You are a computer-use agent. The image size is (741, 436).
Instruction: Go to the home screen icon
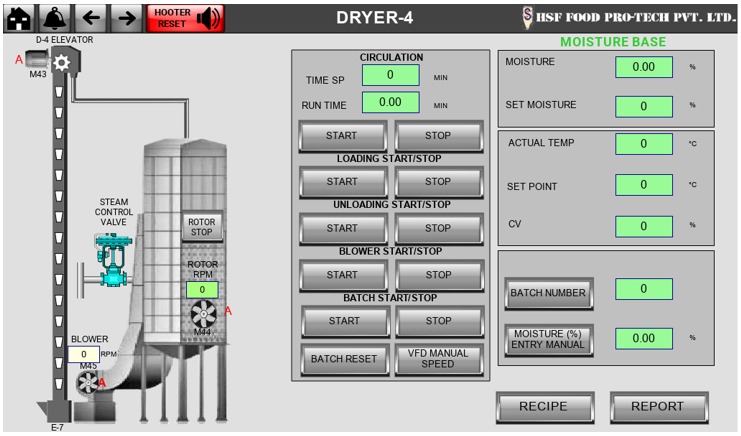(x=19, y=17)
